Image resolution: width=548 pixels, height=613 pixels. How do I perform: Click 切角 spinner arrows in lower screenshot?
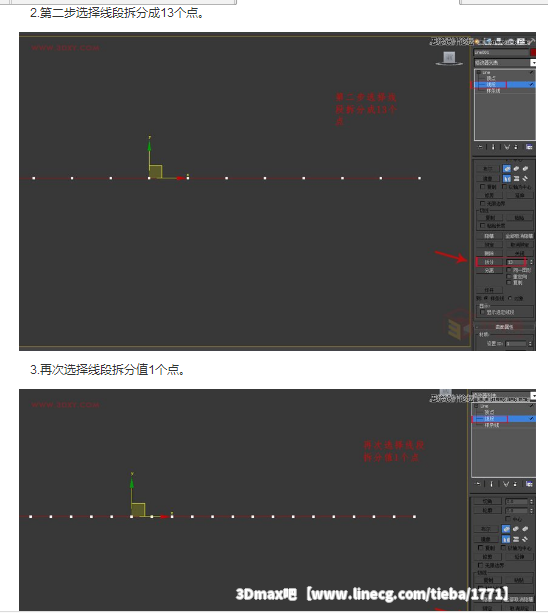coord(531,501)
